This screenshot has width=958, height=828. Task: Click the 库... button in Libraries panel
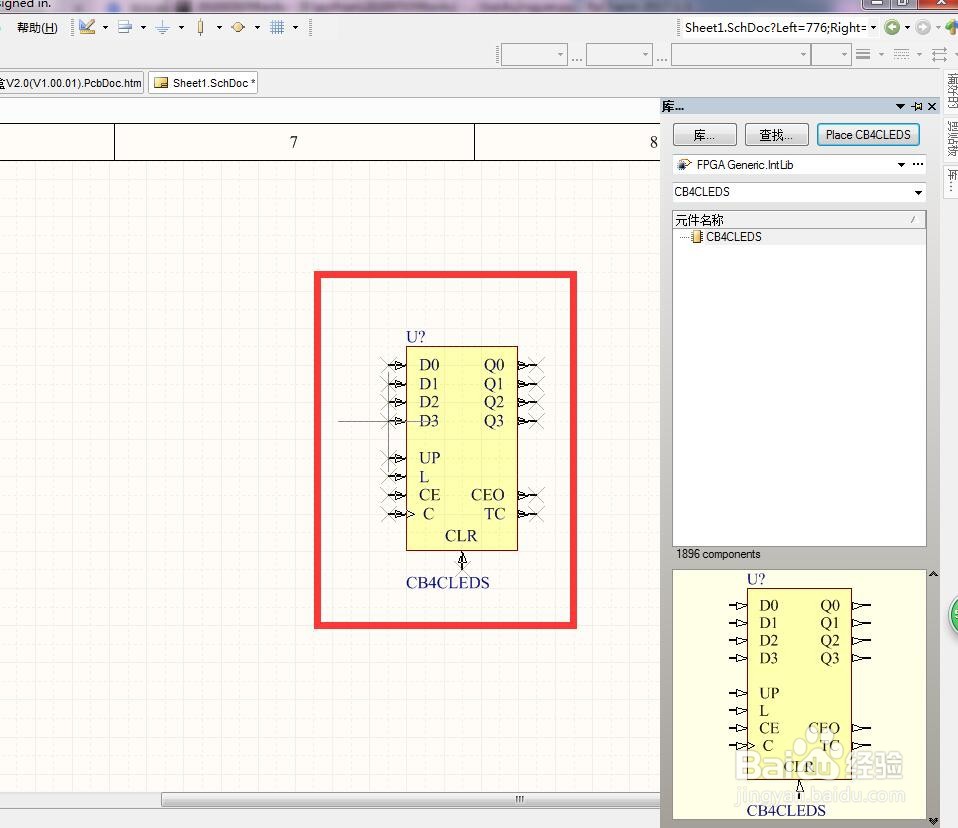tap(704, 135)
